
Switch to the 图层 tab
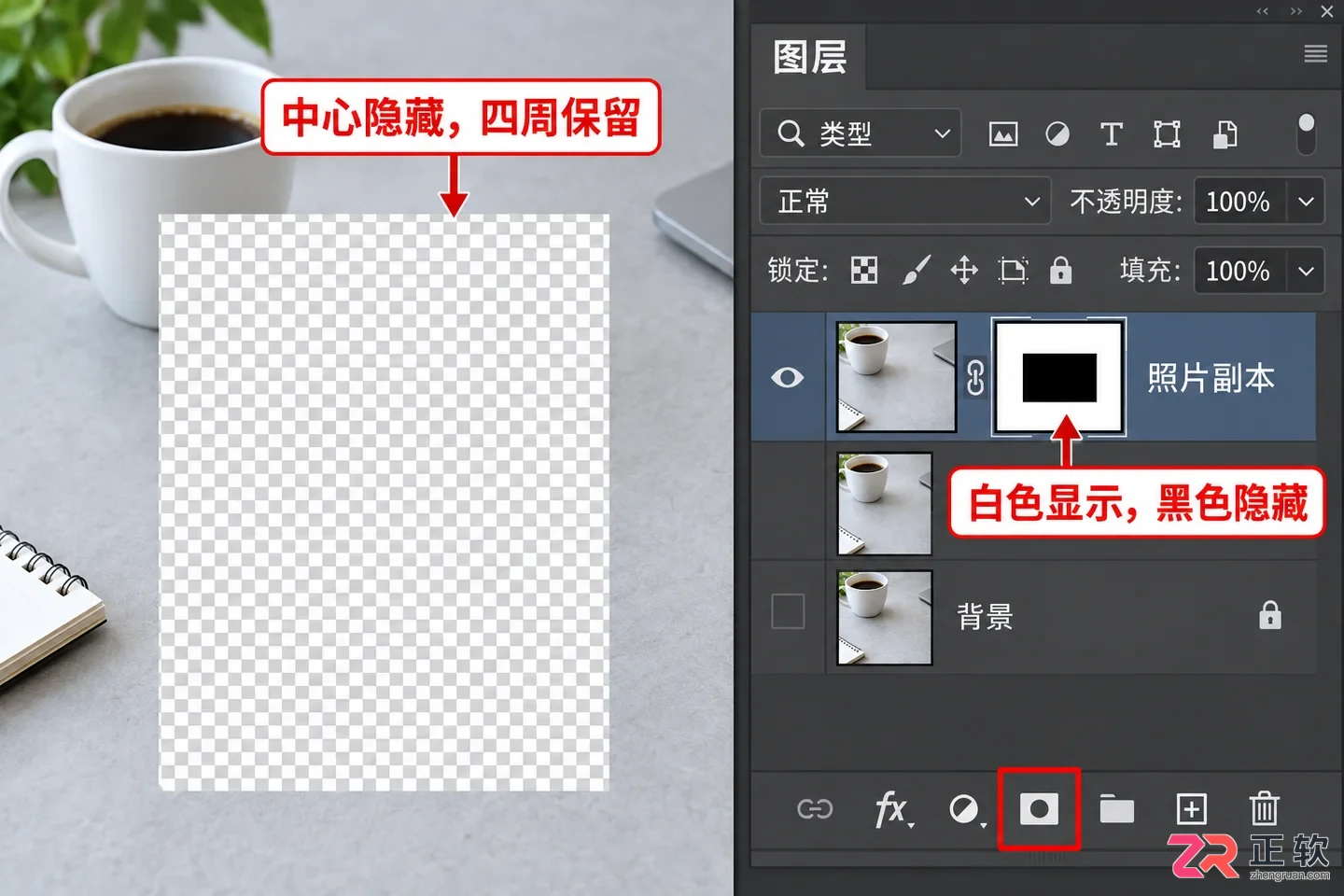810,57
